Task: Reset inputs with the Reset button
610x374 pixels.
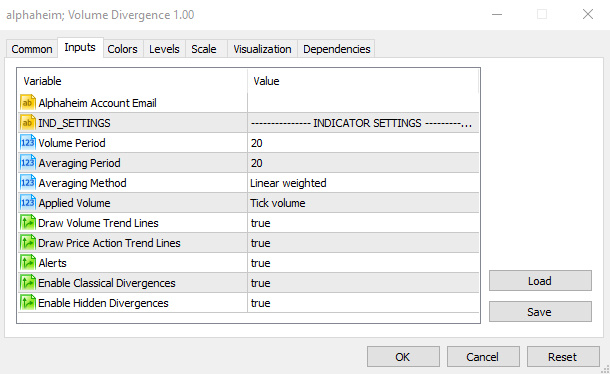Action: click(x=563, y=357)
